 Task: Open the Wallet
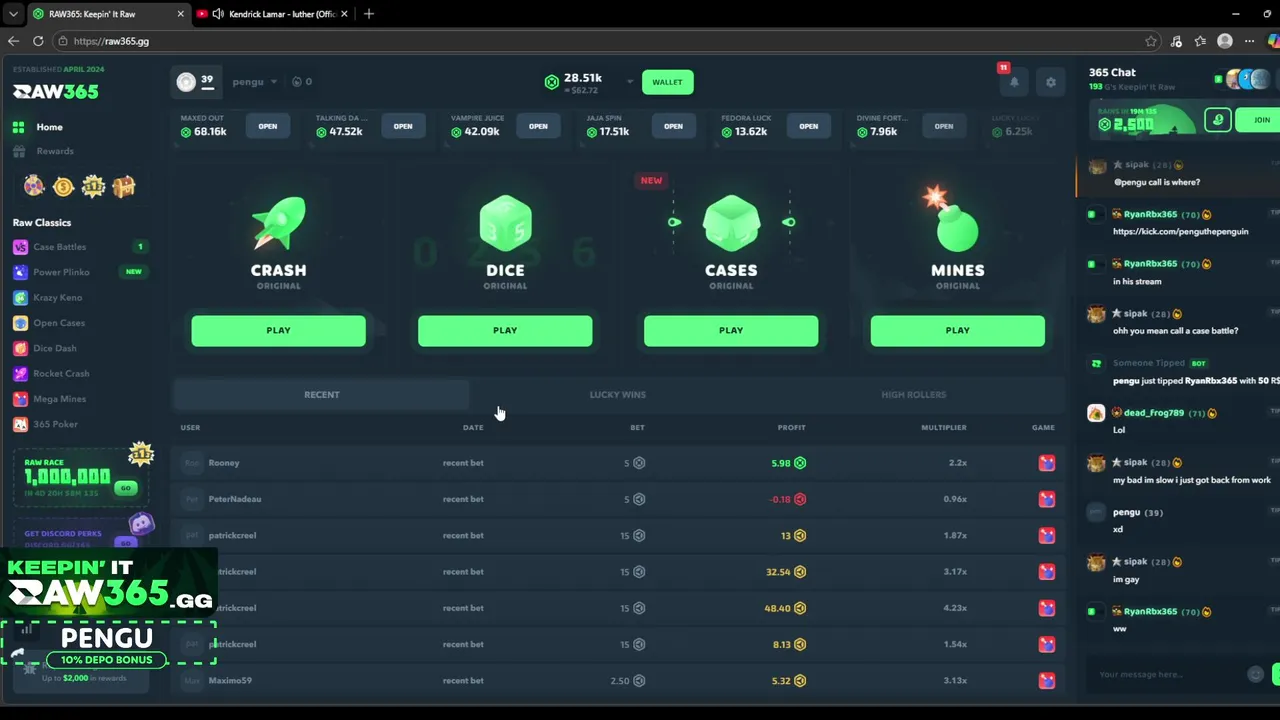click(x=667, y=82)
